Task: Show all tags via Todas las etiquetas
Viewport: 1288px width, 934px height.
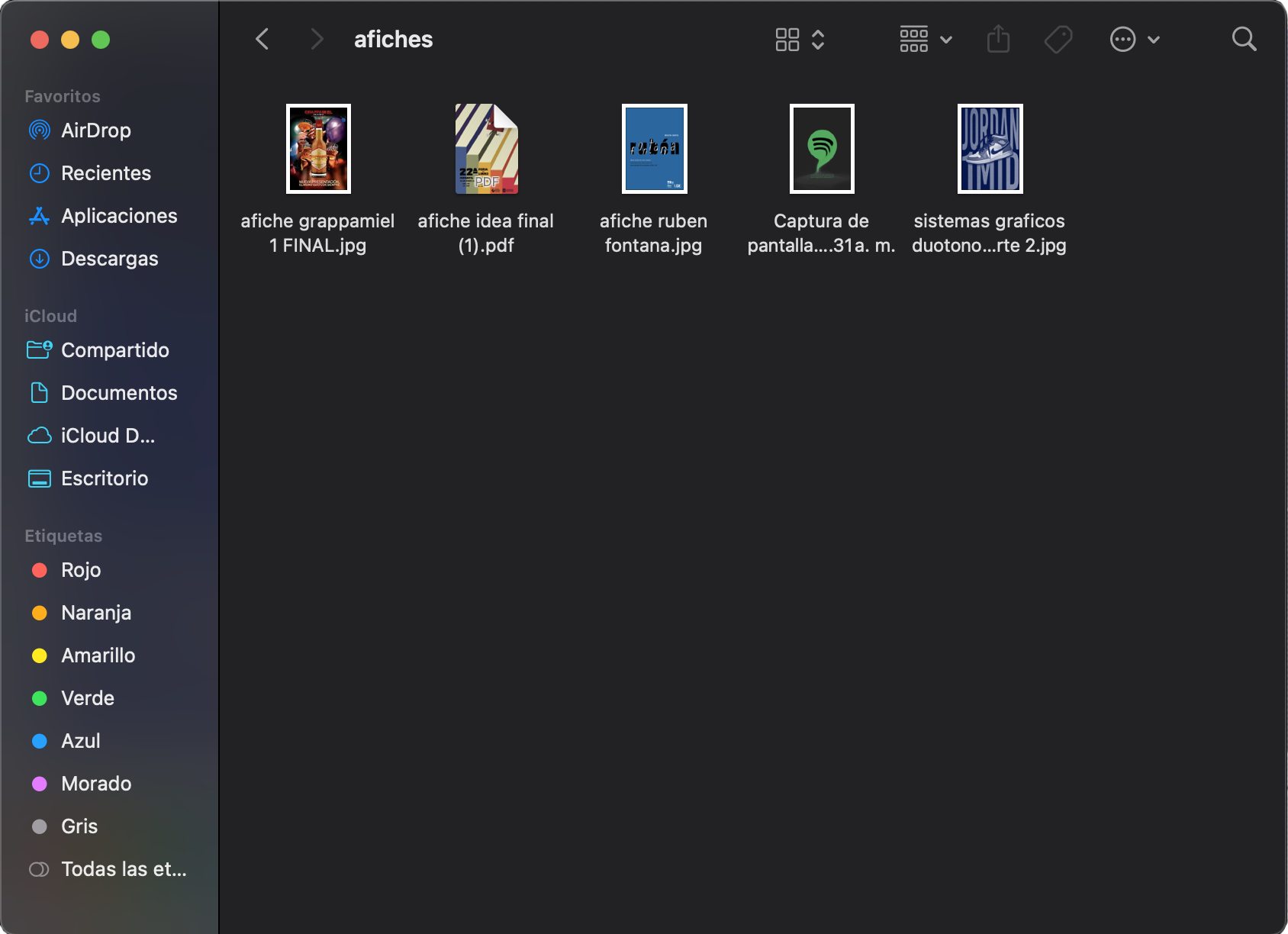Action: coord(123,869)
